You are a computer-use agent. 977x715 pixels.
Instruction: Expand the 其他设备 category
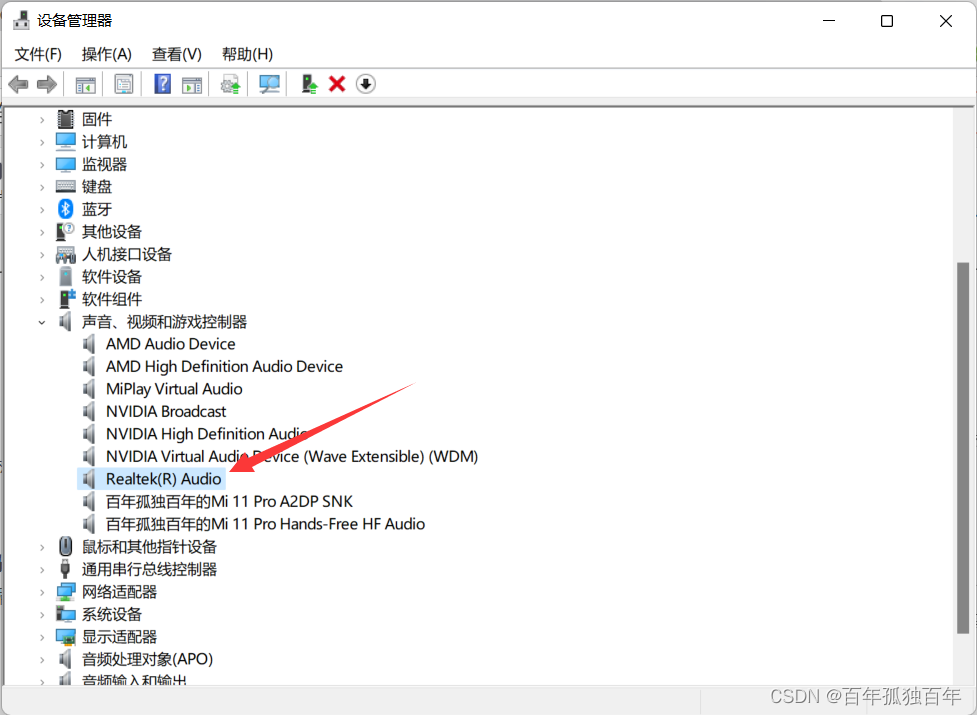point(42,232)
